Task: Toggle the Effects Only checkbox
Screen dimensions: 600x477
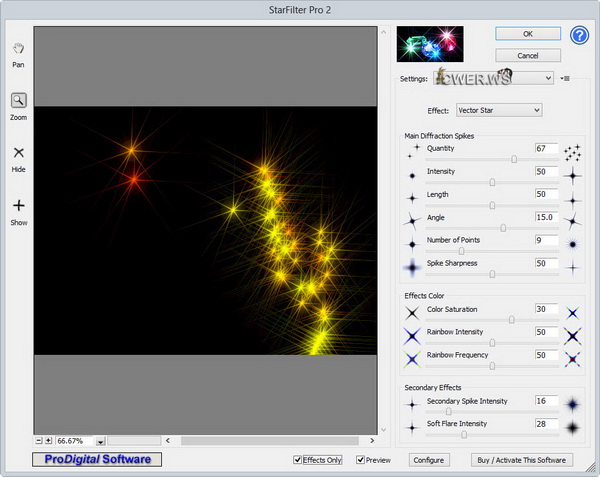Action: coord(298,460)
